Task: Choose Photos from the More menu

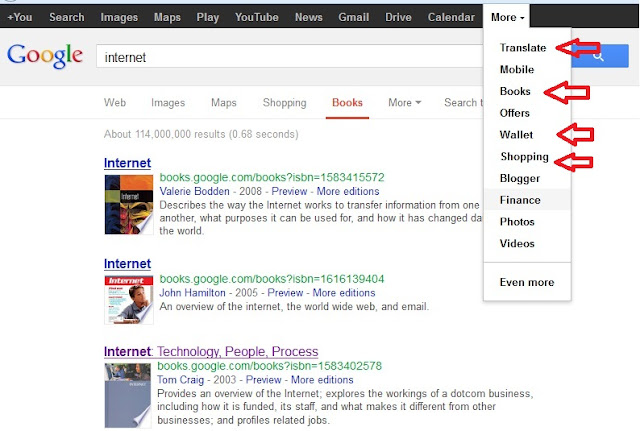Action: coord(517,222)
